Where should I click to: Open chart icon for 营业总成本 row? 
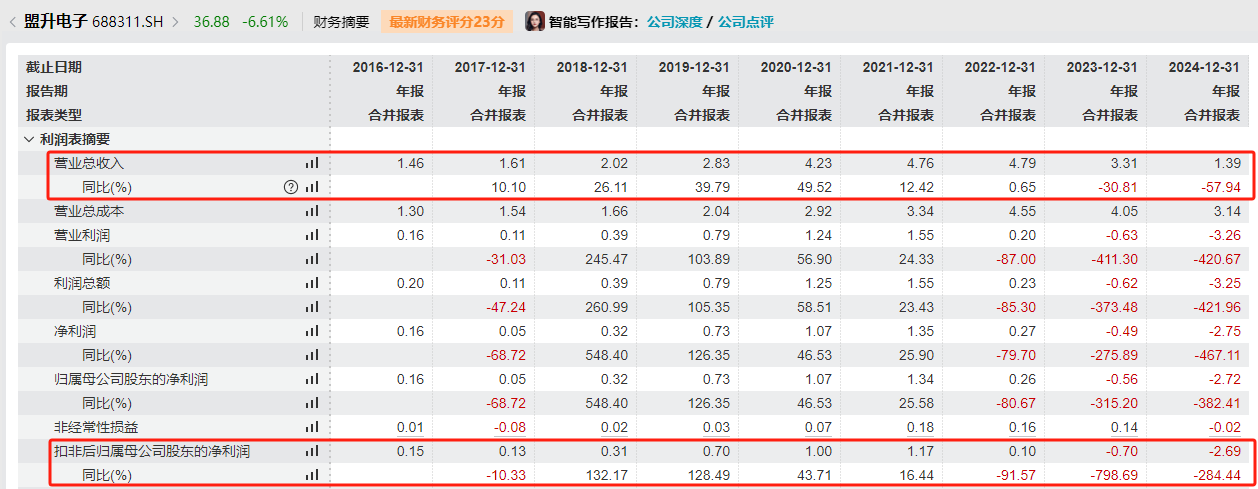(312, 211)
